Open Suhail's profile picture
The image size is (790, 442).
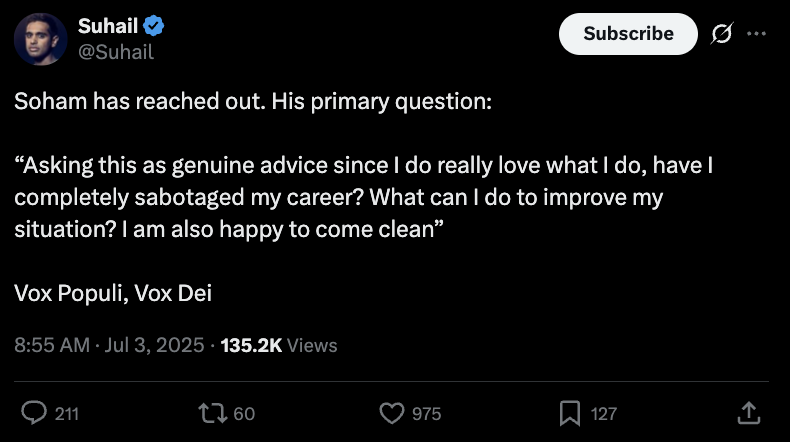pyautogui.click(x=41, y=39)
